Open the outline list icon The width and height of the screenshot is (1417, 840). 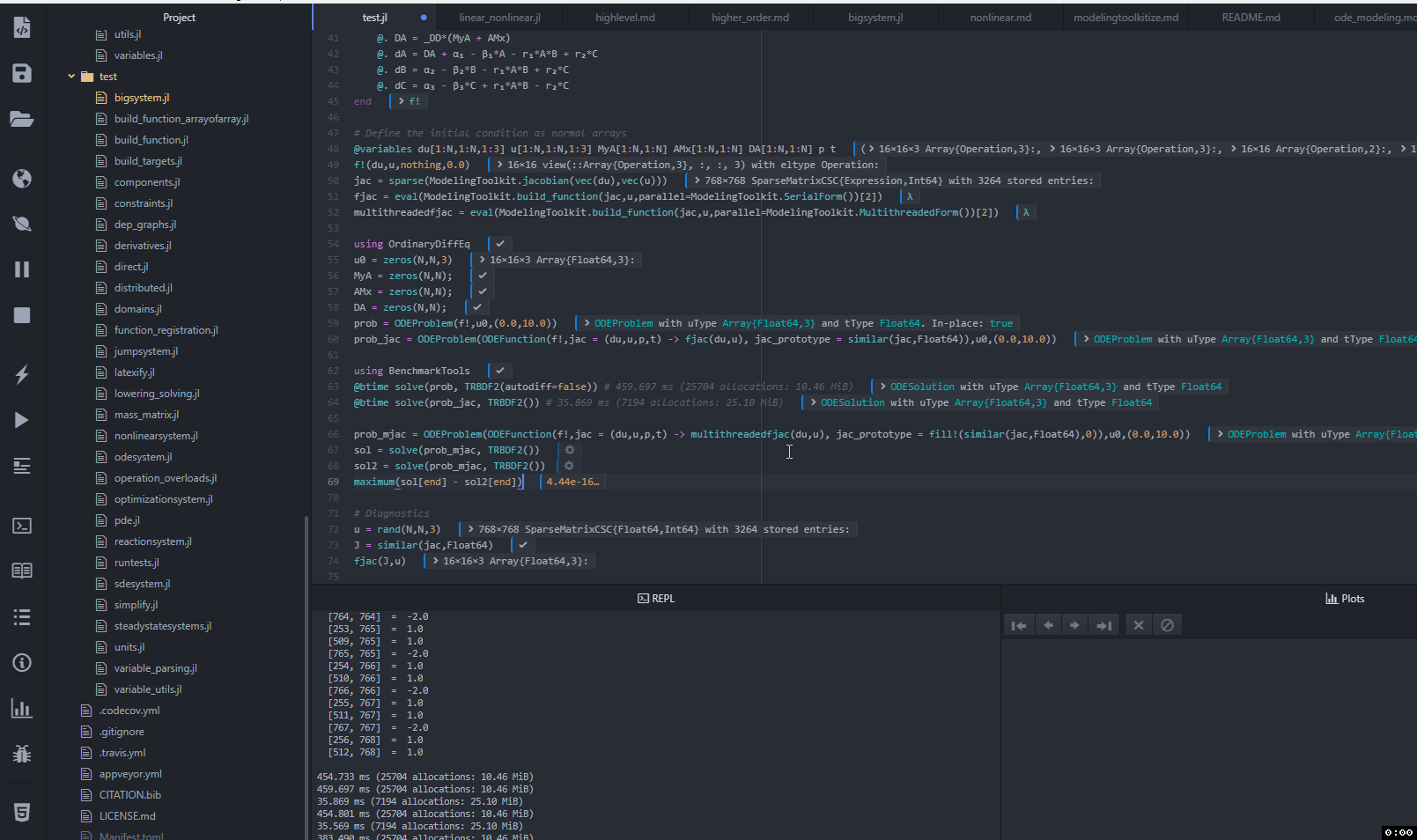[x=22, y=616]
